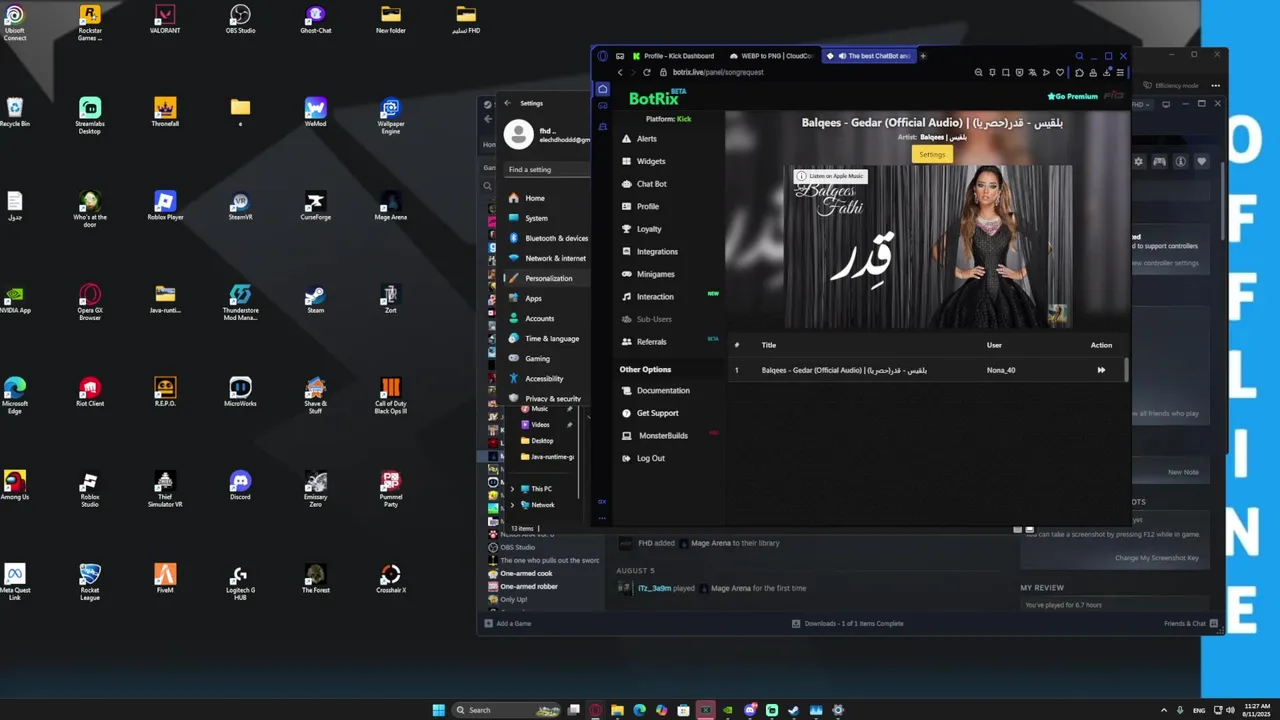Open Apps in Windows Settings
Viewport: 1280px width, 720px height.
pyautogui.click(x=526, y=298)
